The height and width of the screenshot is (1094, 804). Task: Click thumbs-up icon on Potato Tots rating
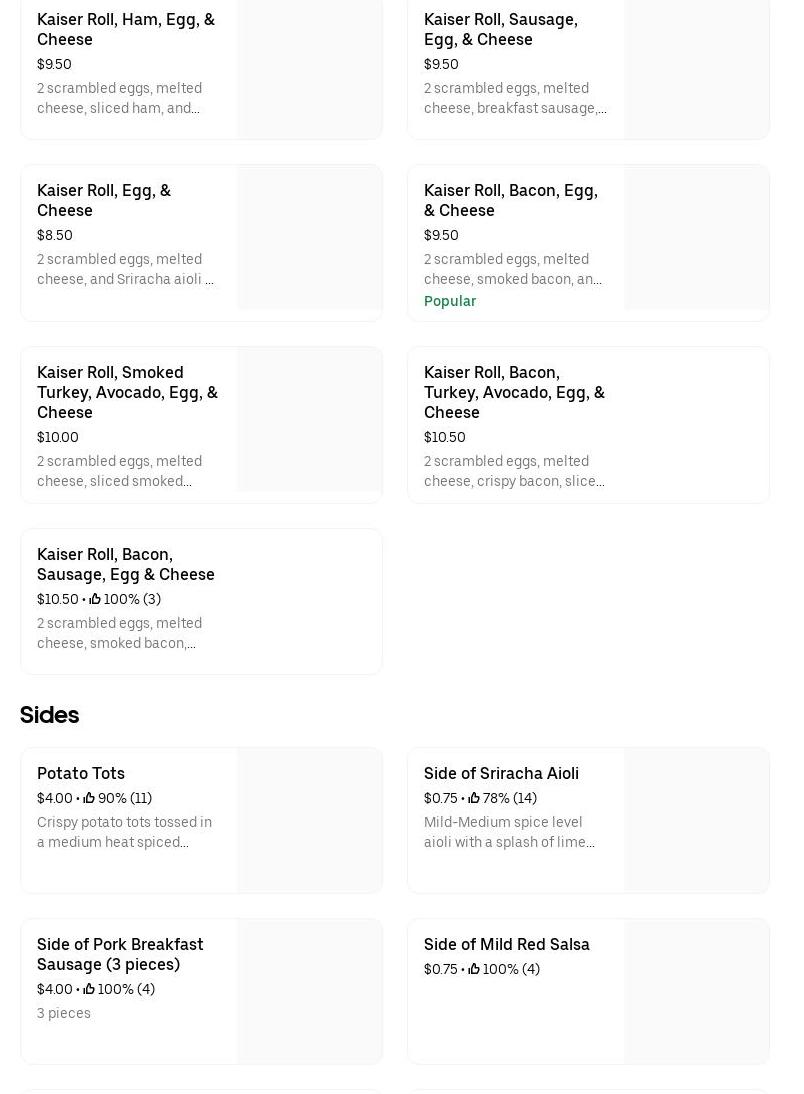tap(89, 798)
